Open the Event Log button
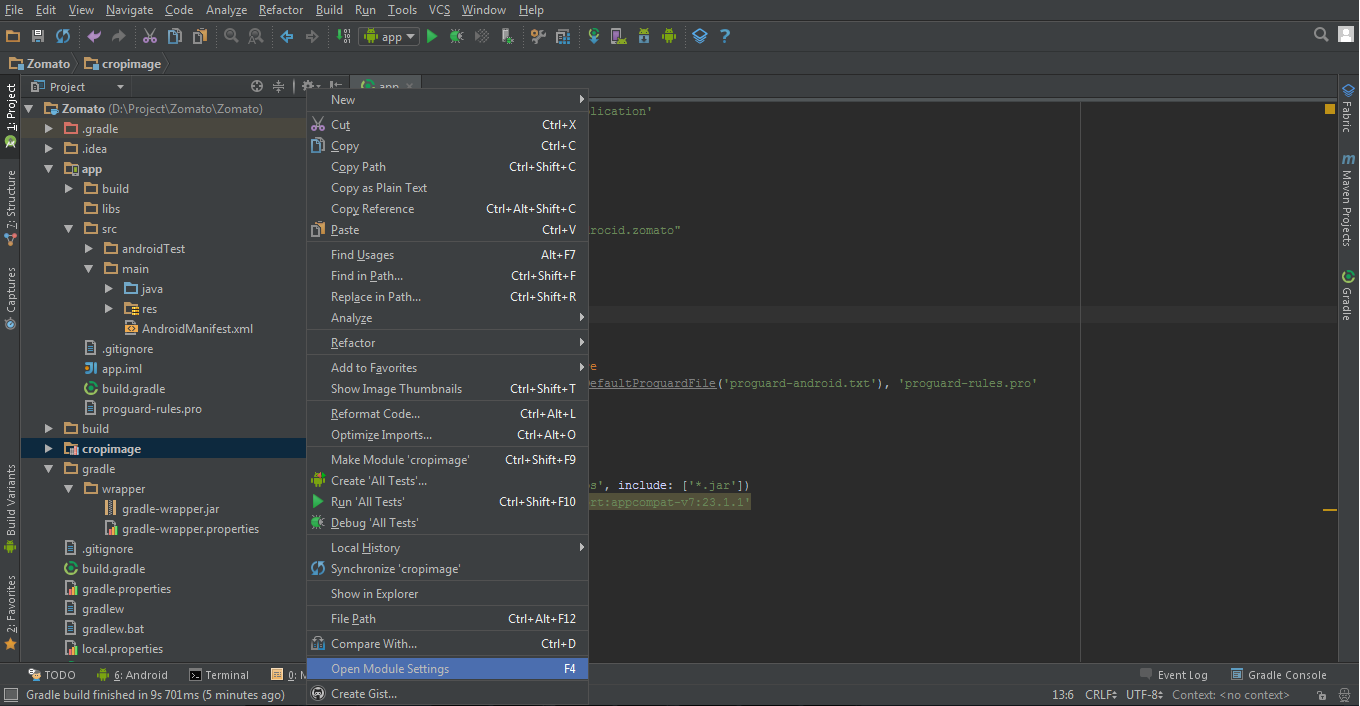This screenshot has height=706, width=1360. pos(1174,675)
